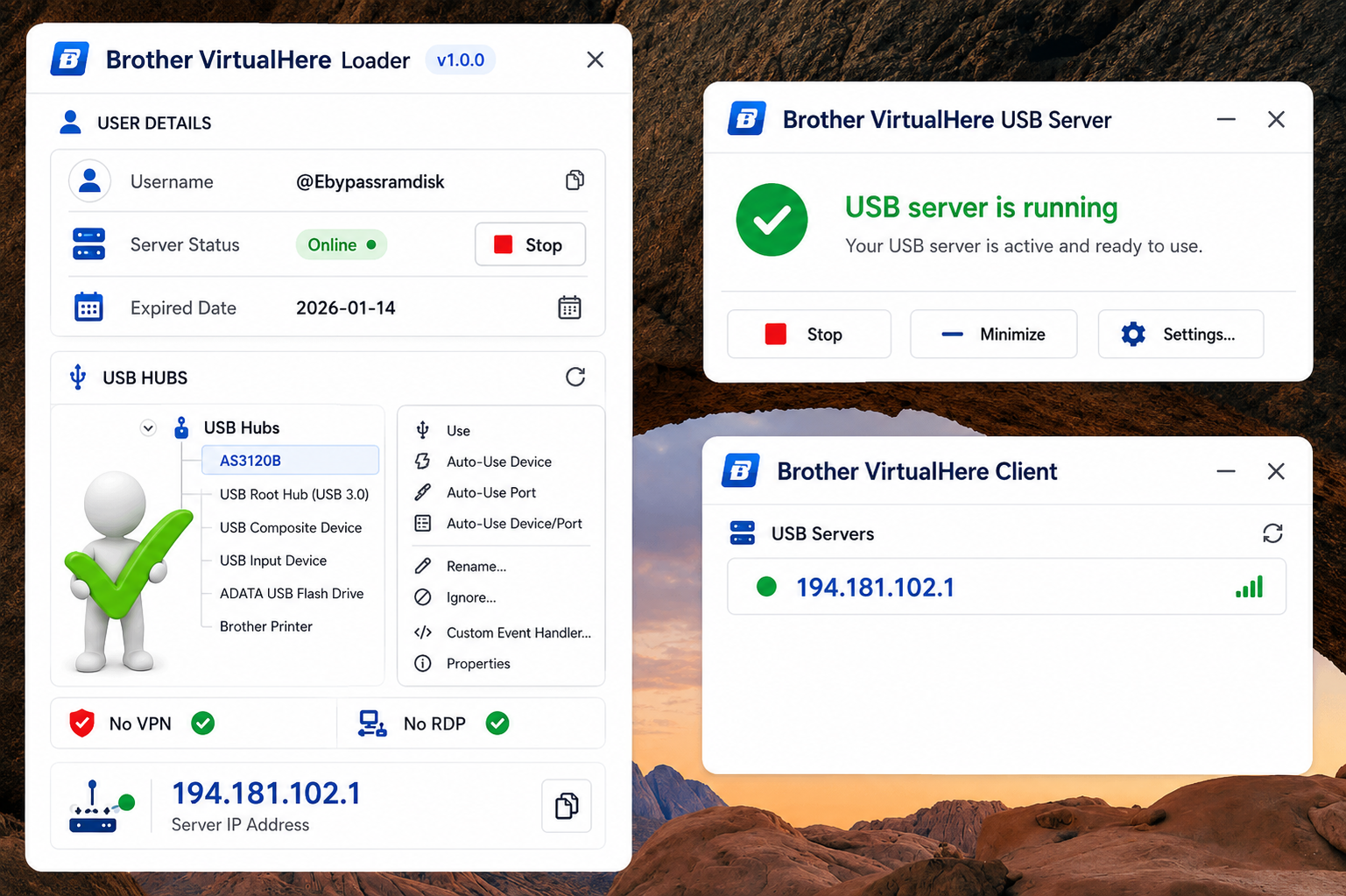The height and width of the screenshot is (896, 1346).
Task: Click the router icon beside the Server IP
Action: pyautogui.click(x=102, y=806)
